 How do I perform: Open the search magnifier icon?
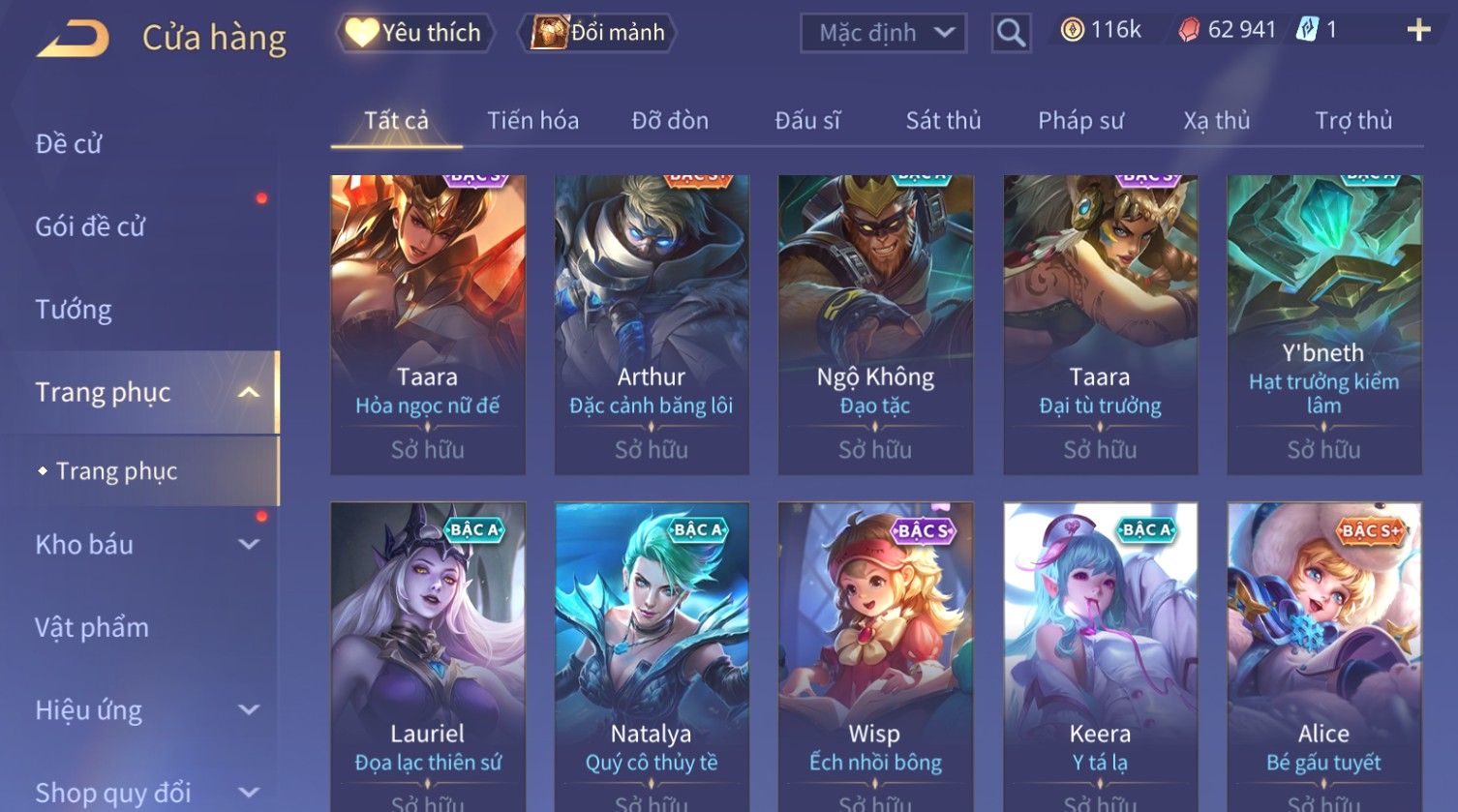[1011, 33]
